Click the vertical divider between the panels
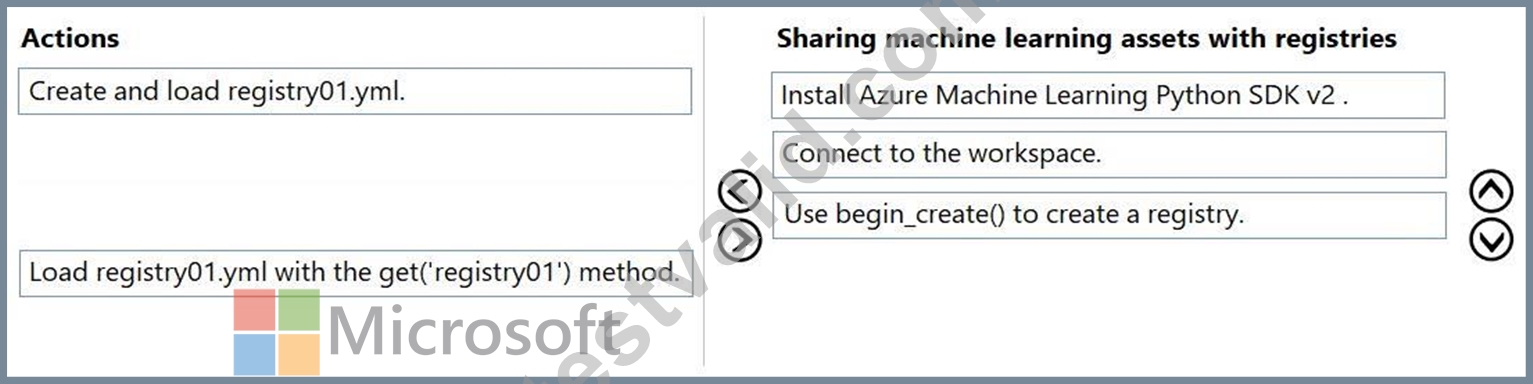The width and height of the screenshot is (1533, 384). [x=704, y=190]
